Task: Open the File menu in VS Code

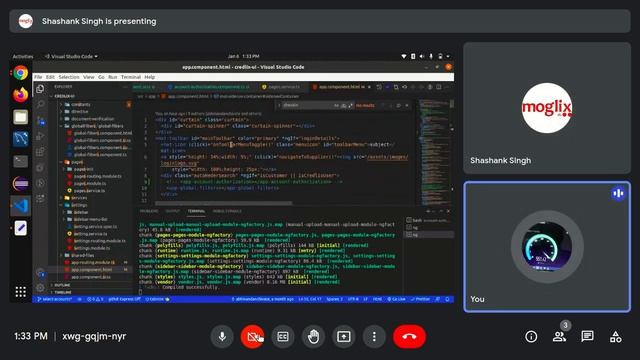Action: 38,77
